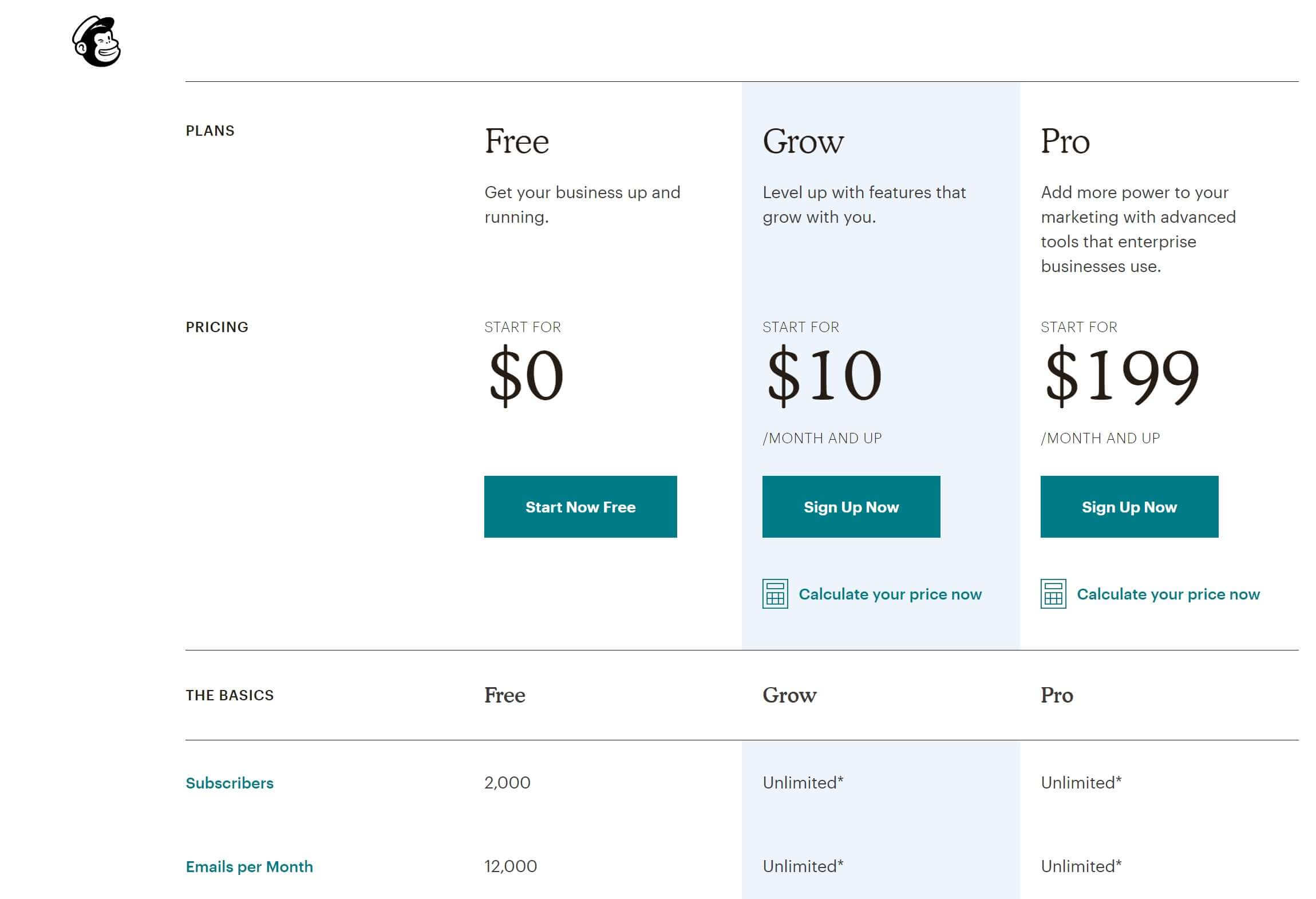Click the THE BASICS section label
1316x899 pixels.
(230, 695)
